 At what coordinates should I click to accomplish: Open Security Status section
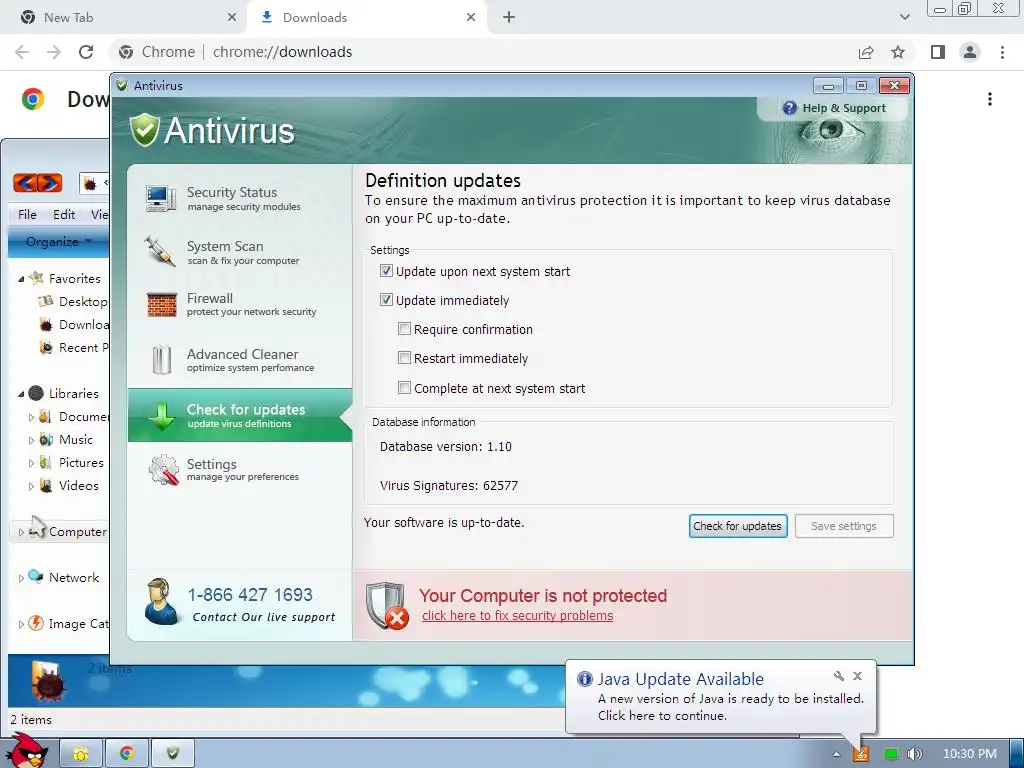(x=240, y=199)
